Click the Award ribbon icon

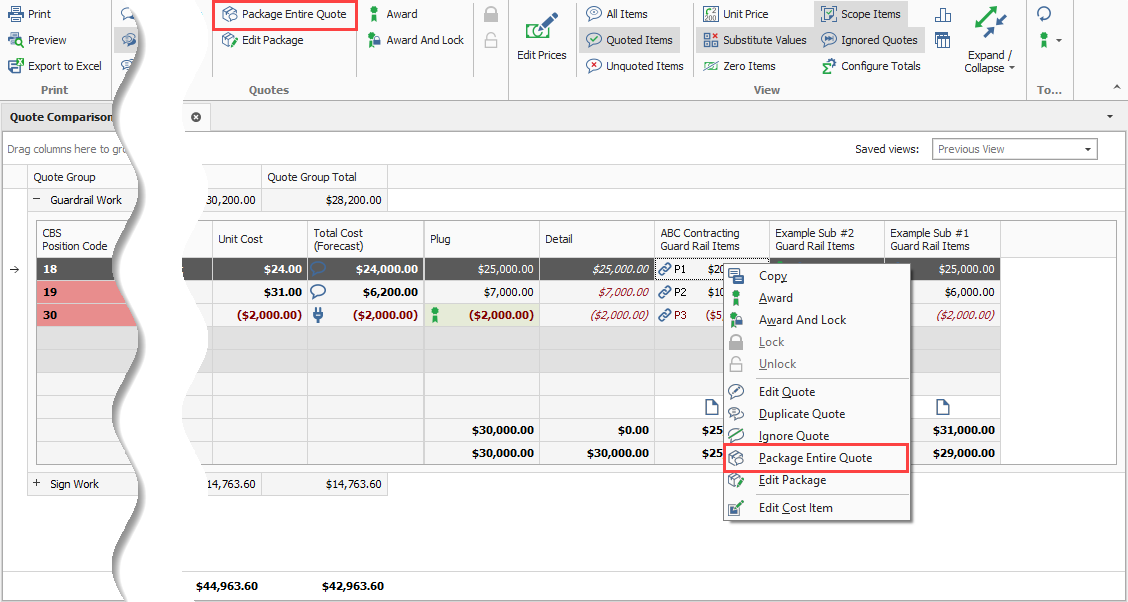click(x=373, y=14)
